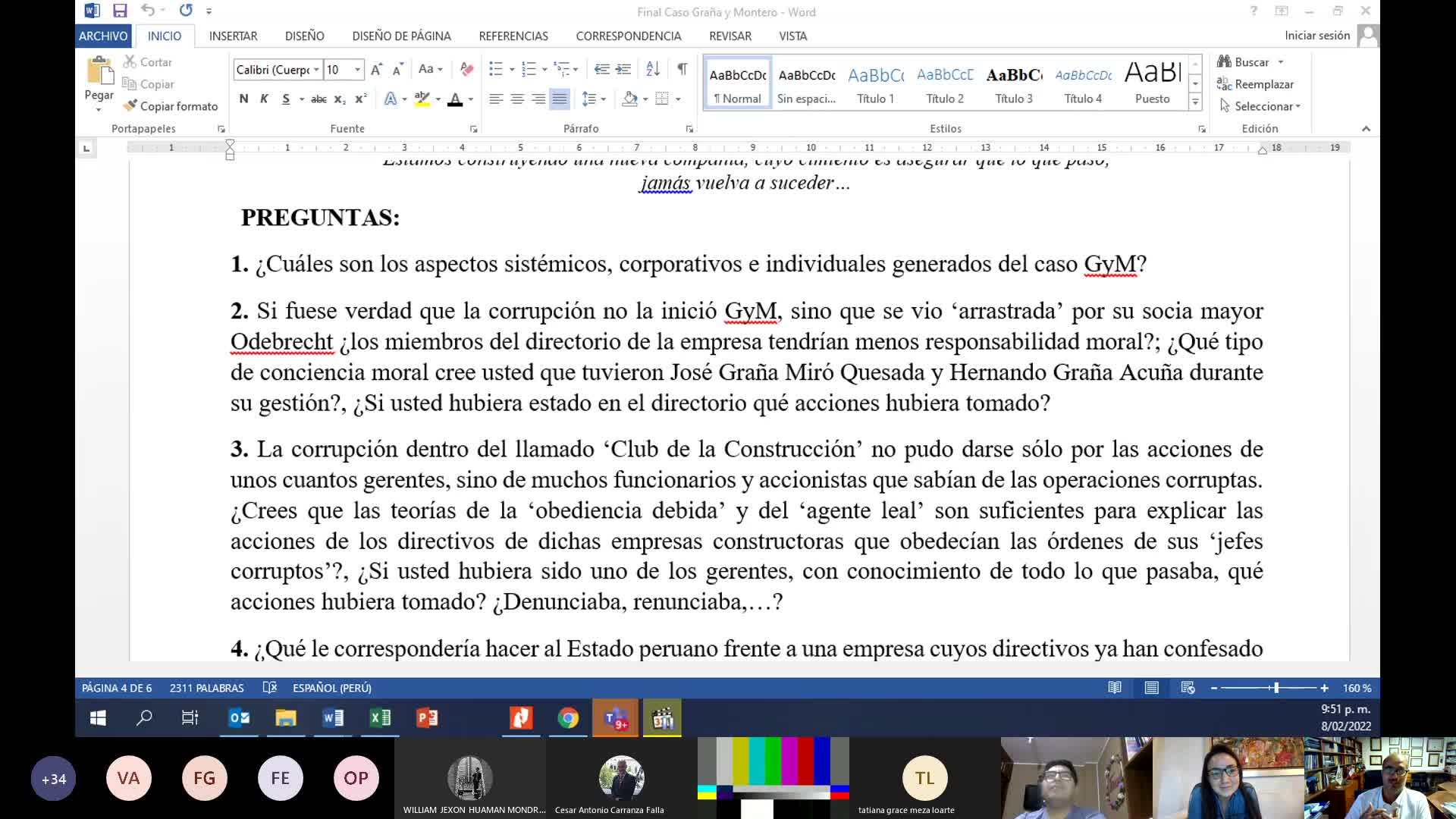The image size is (1456, 819).
Task: Open the proofing errors icon in status bar
Action: pyautogui.click(x=269, y=688)
